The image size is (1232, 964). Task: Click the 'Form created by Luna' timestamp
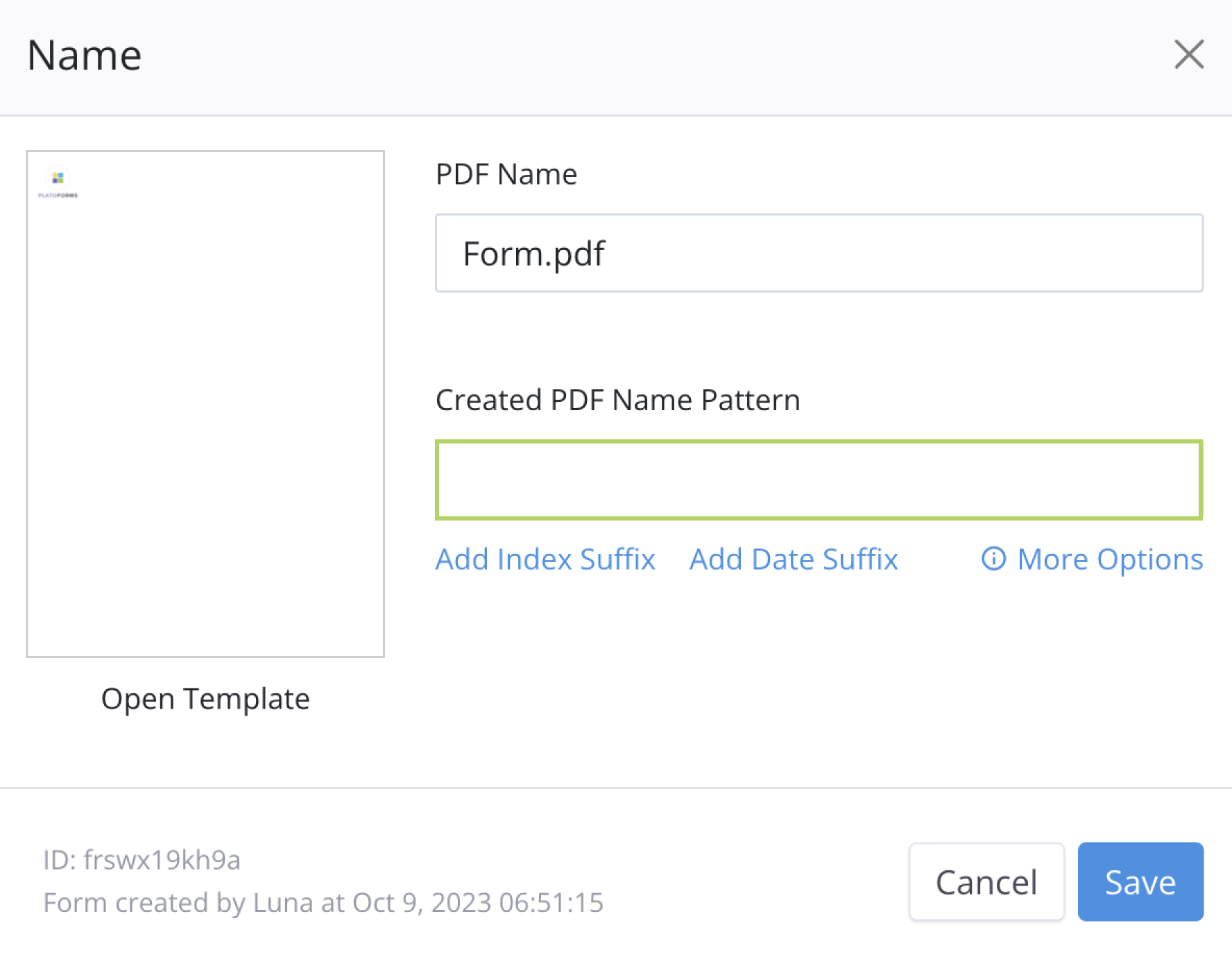(323, 903)
